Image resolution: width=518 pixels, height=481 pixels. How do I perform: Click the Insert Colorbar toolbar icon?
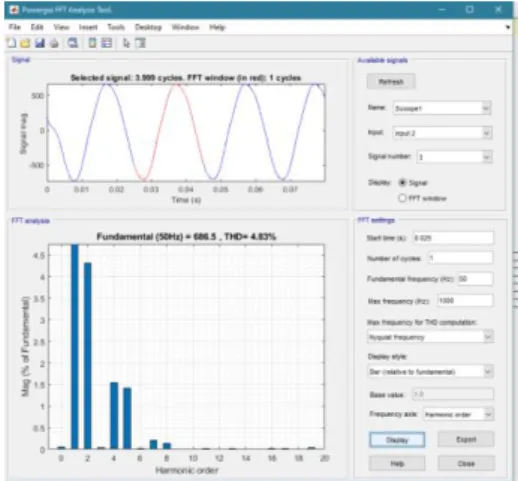tap(92, 43)
